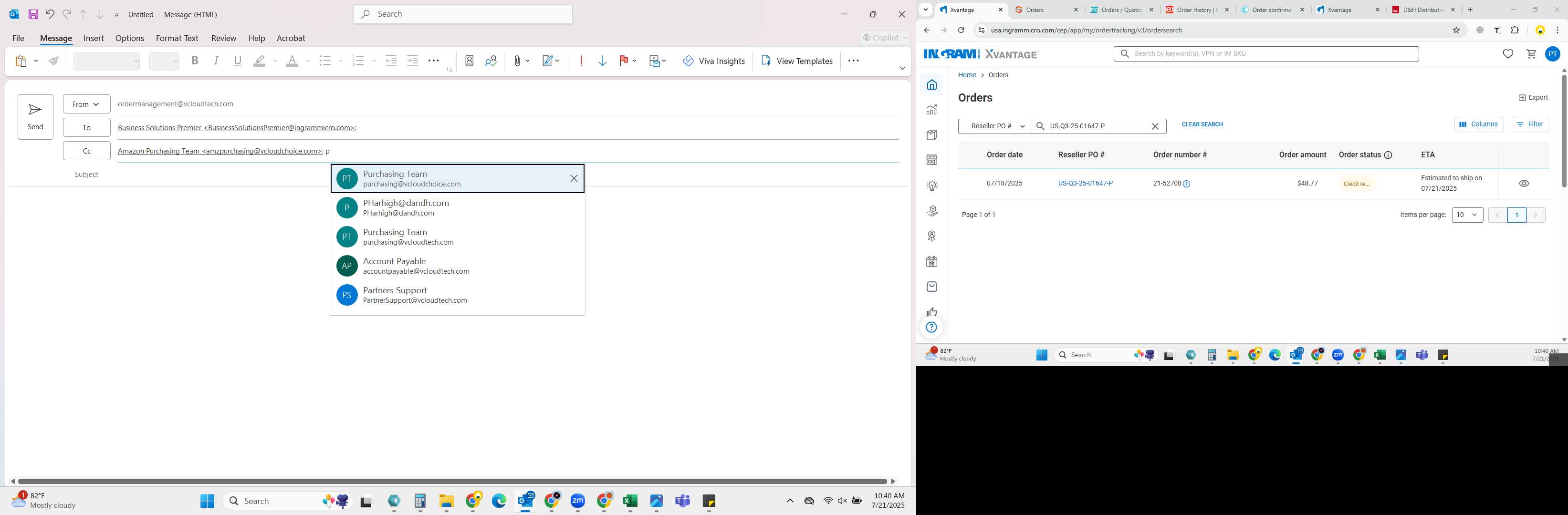This screenshot has height=515, width=1568.
Task: Decrease indent in the message
Action: click(391, 61)
